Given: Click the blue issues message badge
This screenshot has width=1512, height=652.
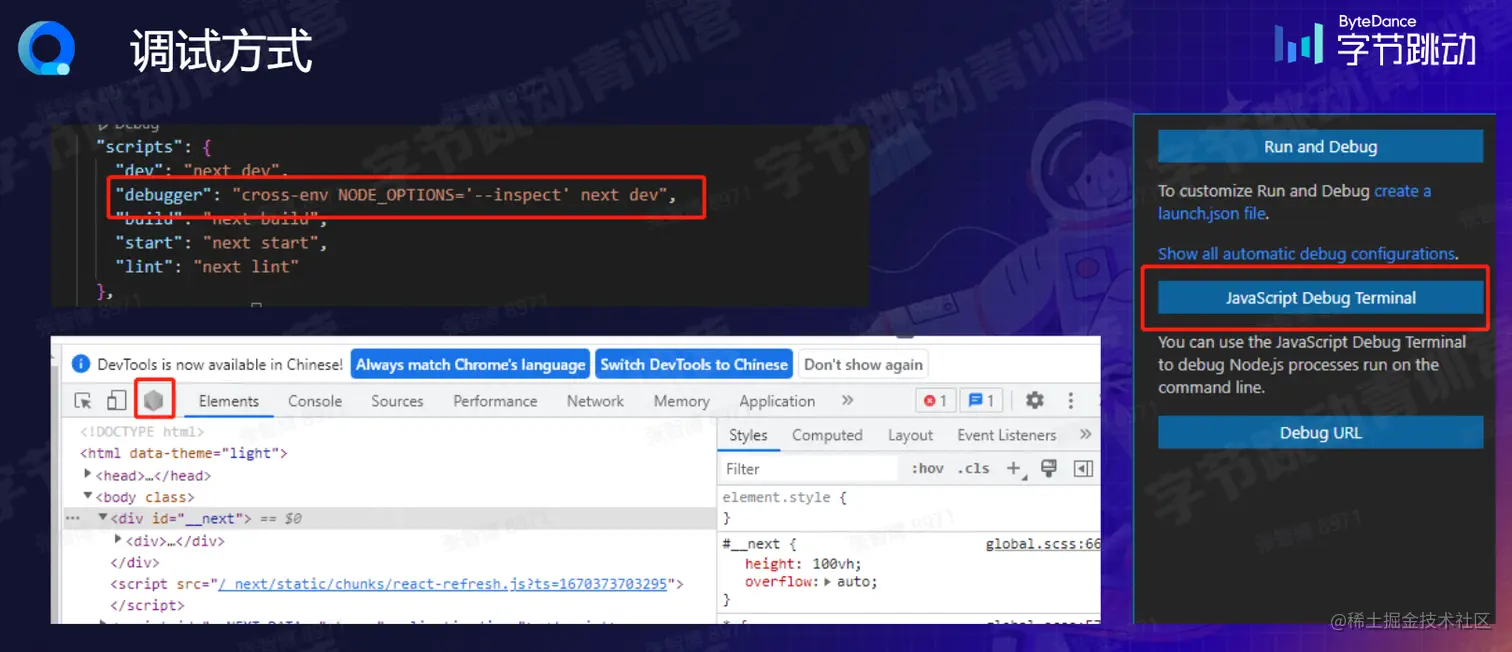Looking at the screenshot, I should (981, 400).
